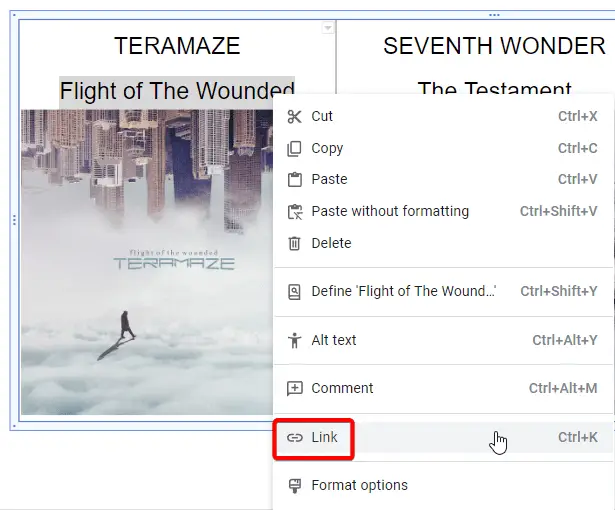
Task: Click the Delete trash icon
Action: [x=294, y=243]
